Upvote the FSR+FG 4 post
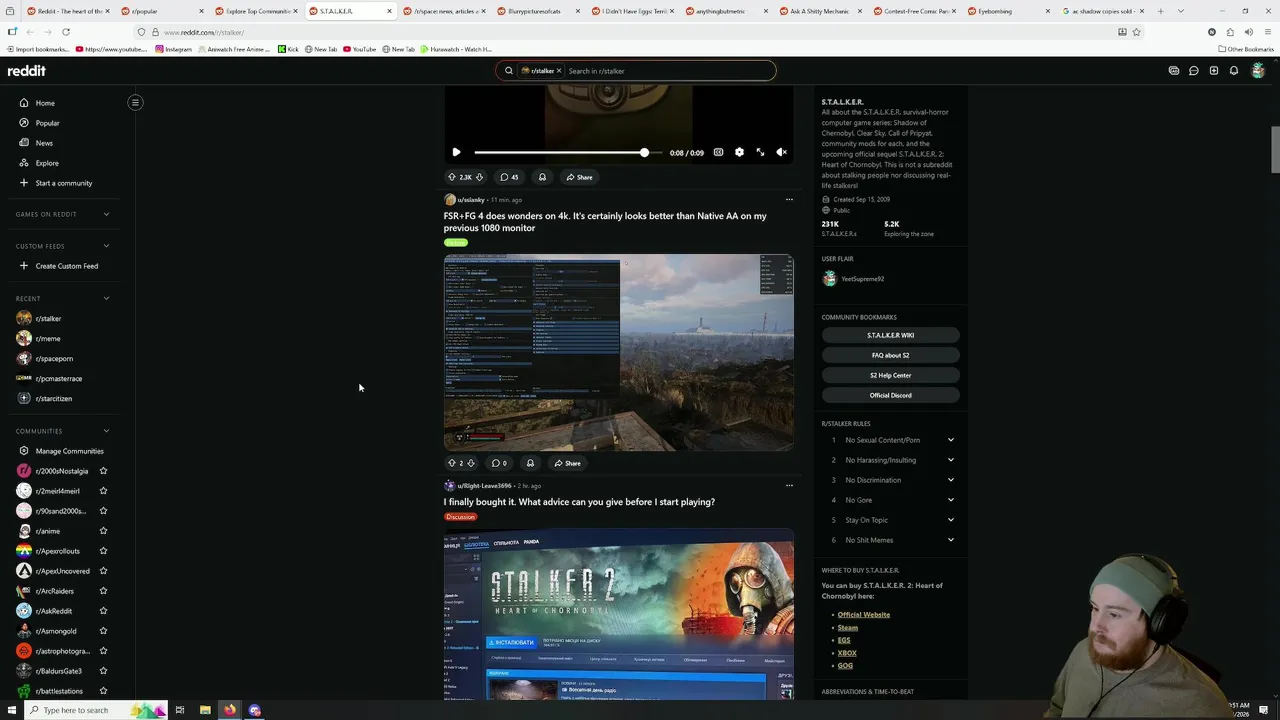The width and height of the screenshot is (1280, 720). (451, 463)
